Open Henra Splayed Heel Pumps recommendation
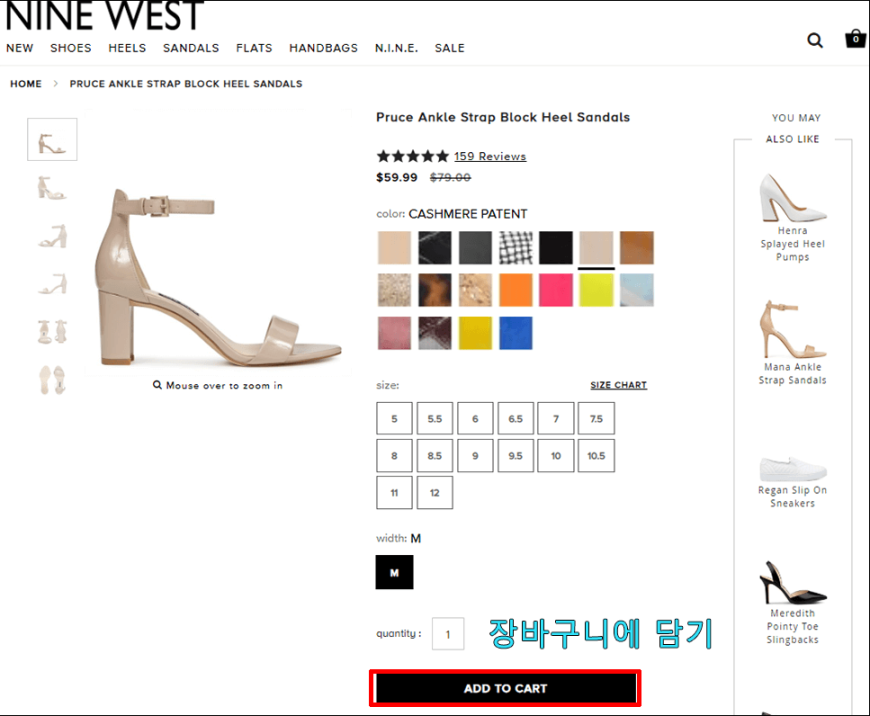Screen dimensions: 870x716 [792, 244]
